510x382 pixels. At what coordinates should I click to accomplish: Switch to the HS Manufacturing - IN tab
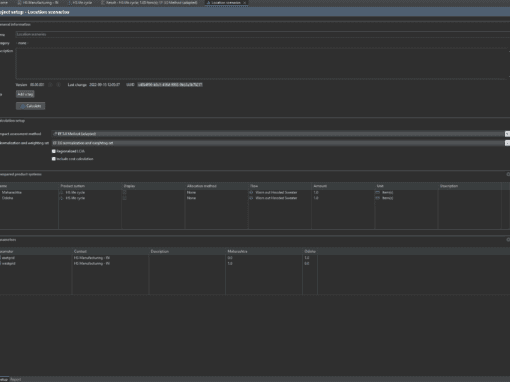[38, 2]
